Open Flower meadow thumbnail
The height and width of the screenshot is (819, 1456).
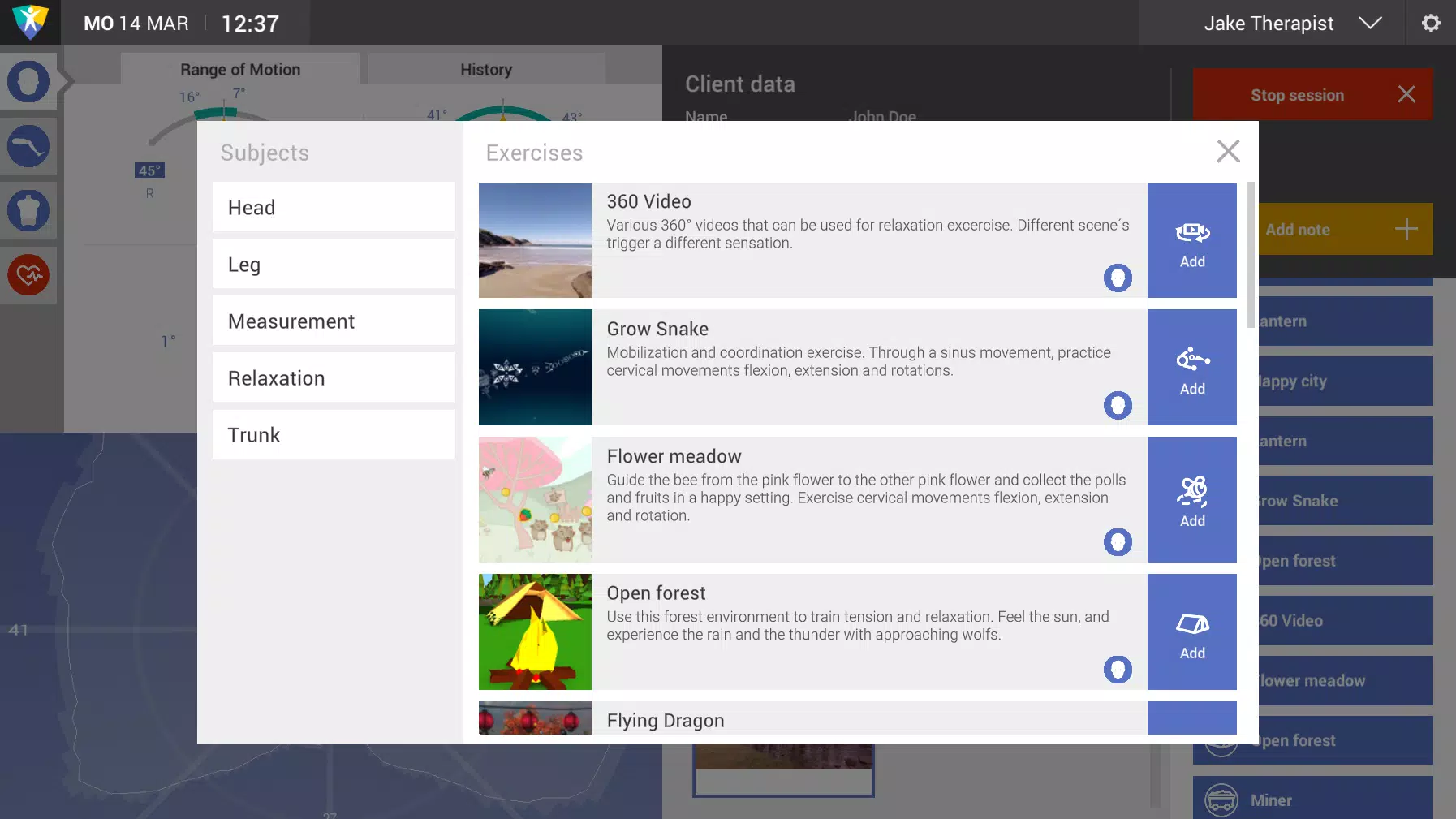(535, 500)
